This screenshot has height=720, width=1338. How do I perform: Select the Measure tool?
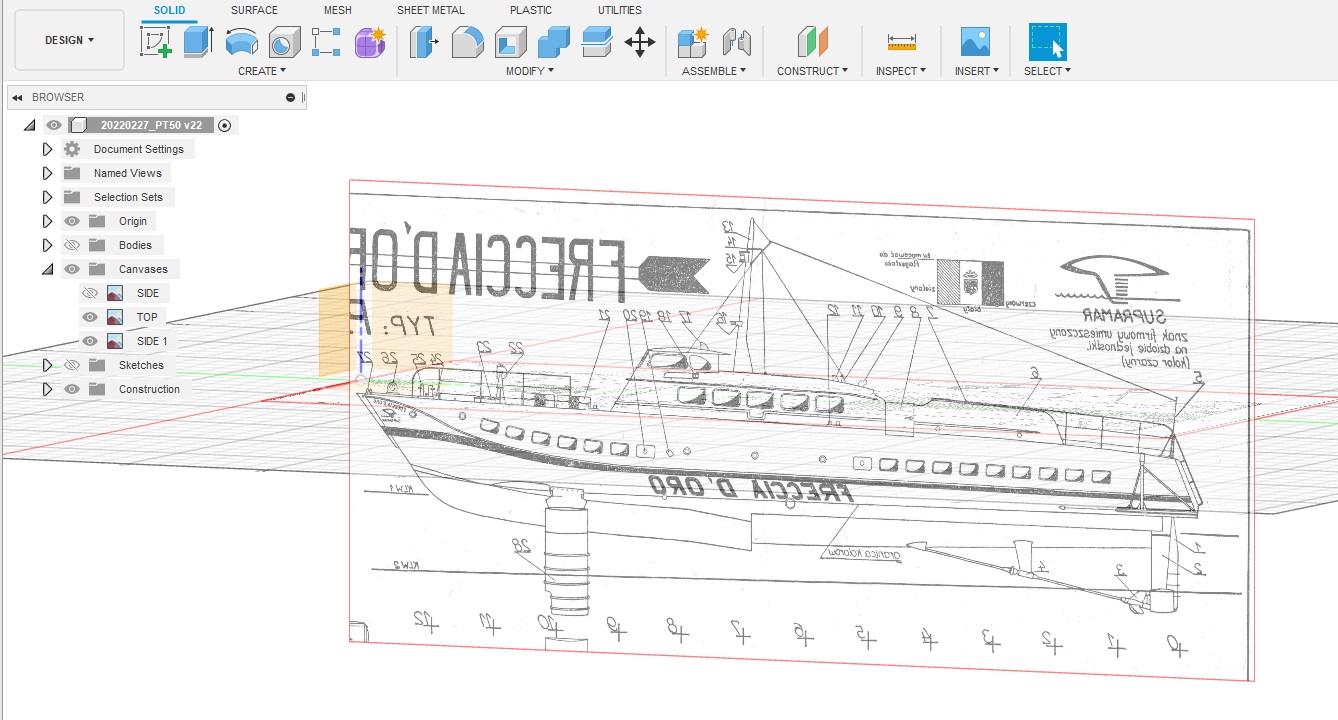pyautogui.click(x=901, y=42)
